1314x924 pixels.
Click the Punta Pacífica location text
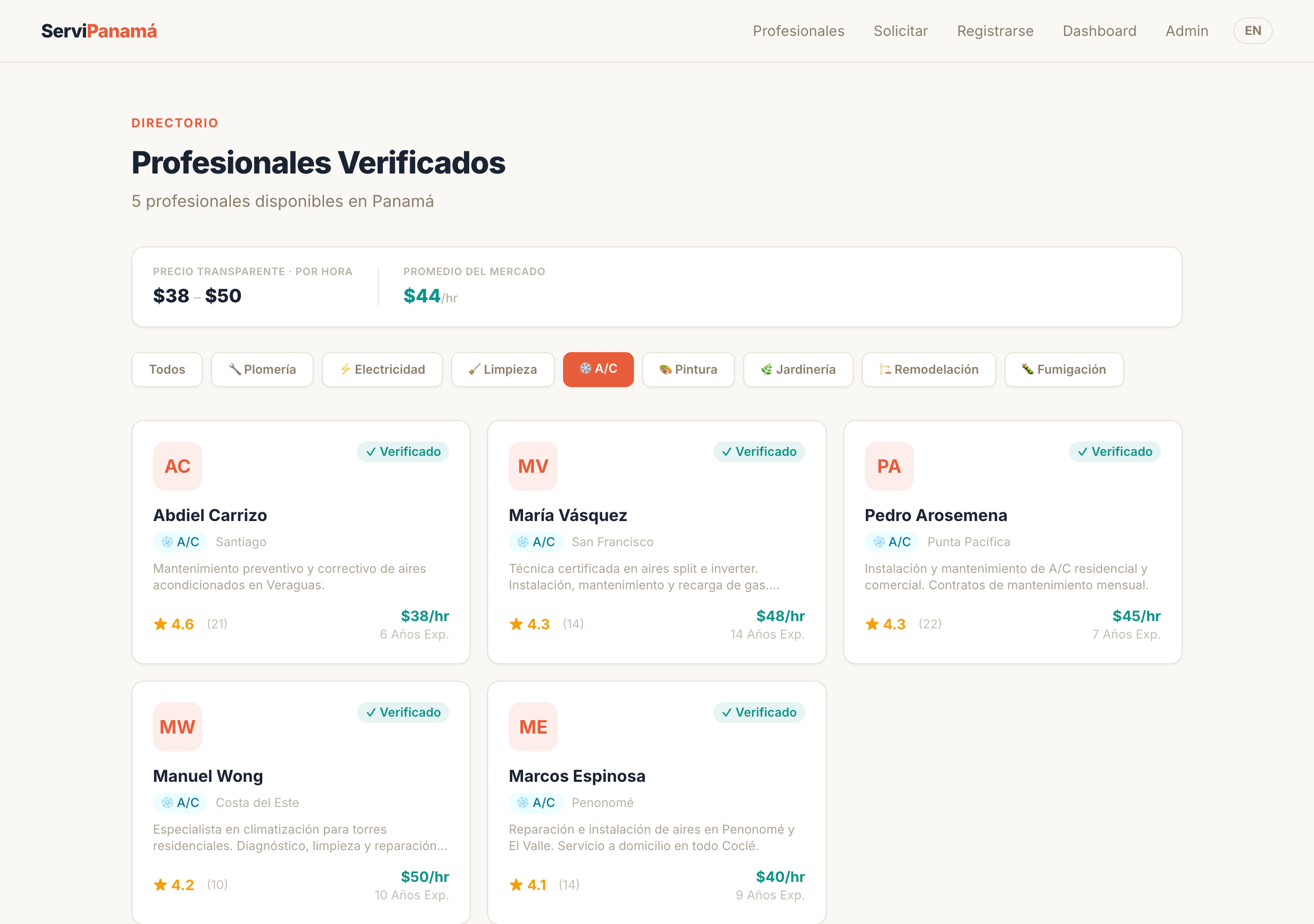click(969, 542)
